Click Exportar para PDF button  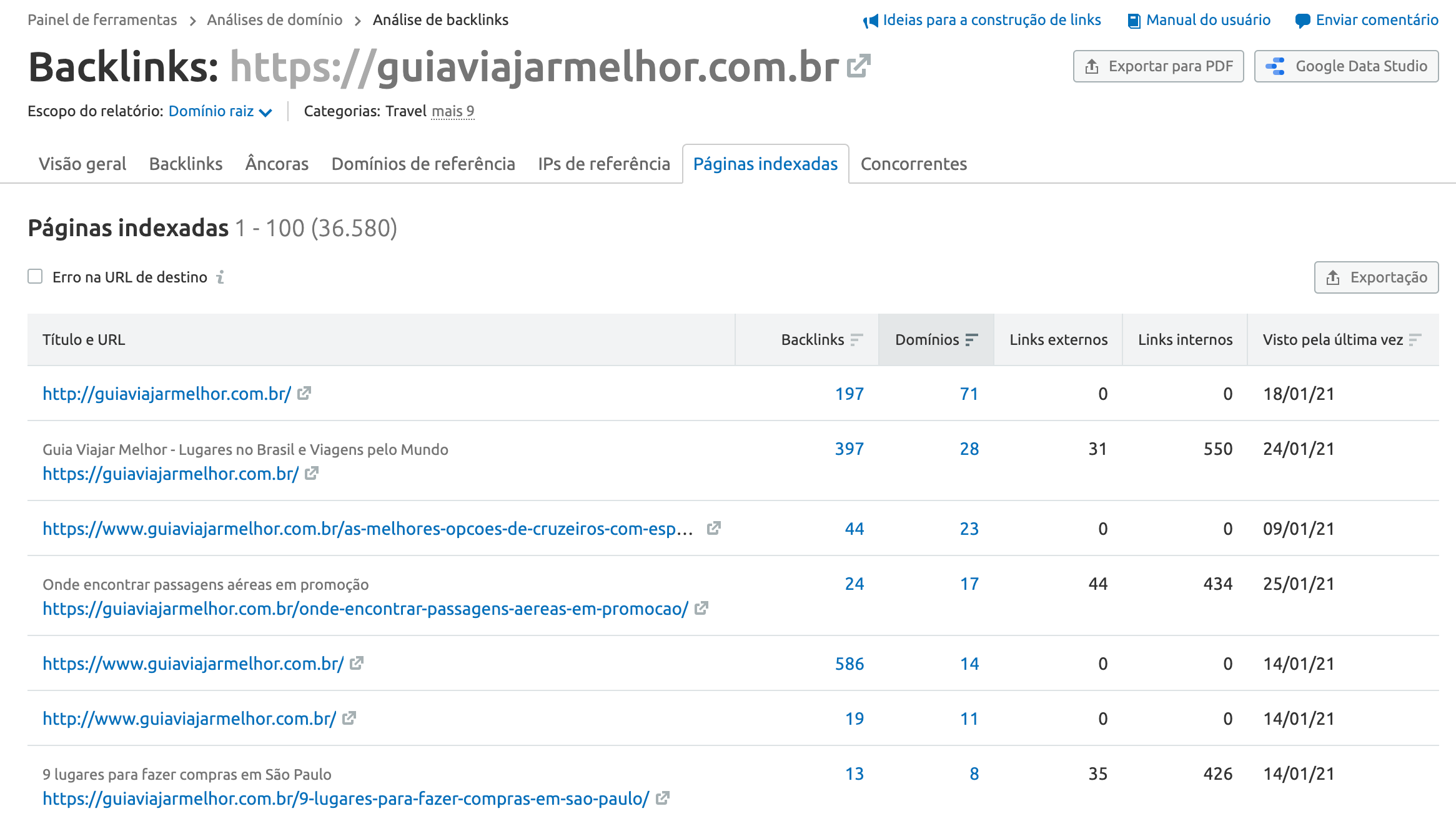tap(1159, 66)
